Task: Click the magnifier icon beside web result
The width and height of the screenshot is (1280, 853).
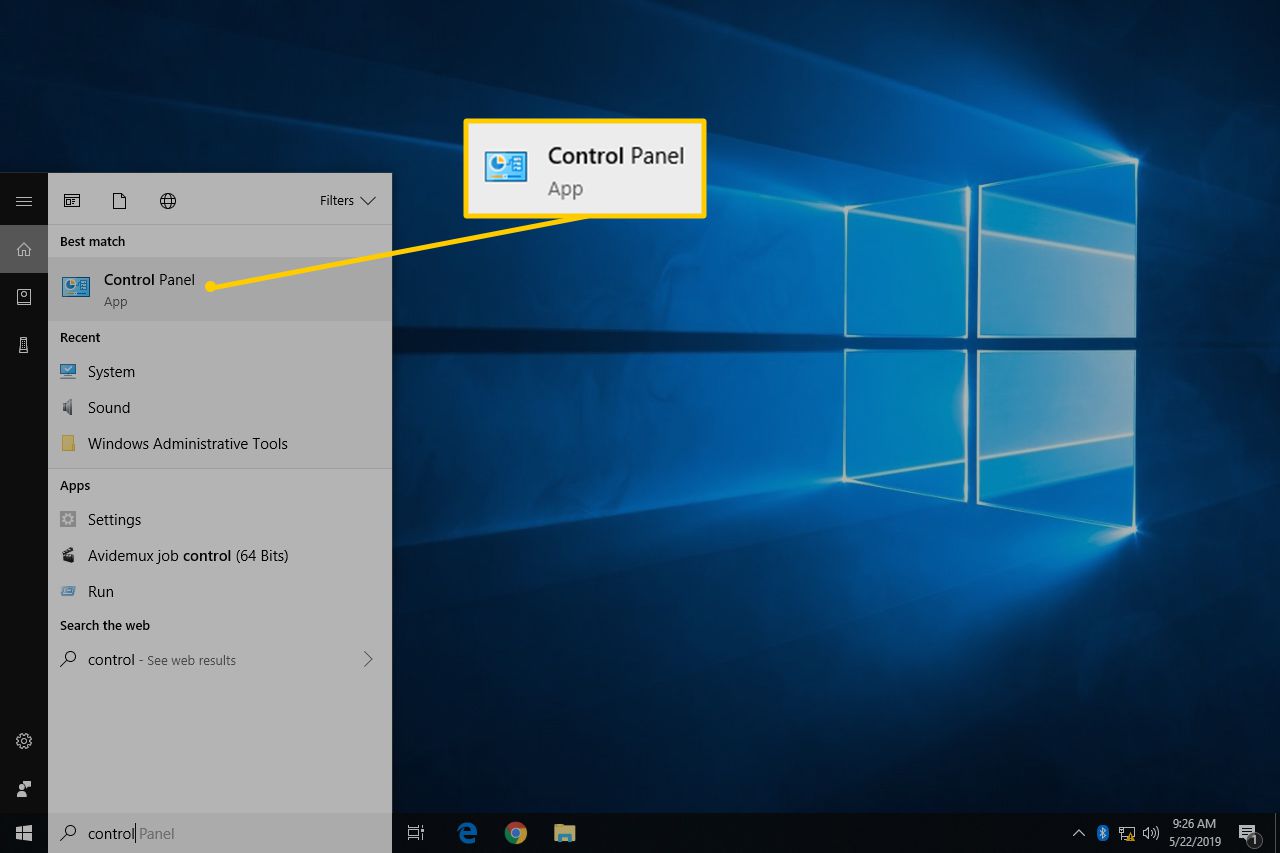Action: click(68, 659)
